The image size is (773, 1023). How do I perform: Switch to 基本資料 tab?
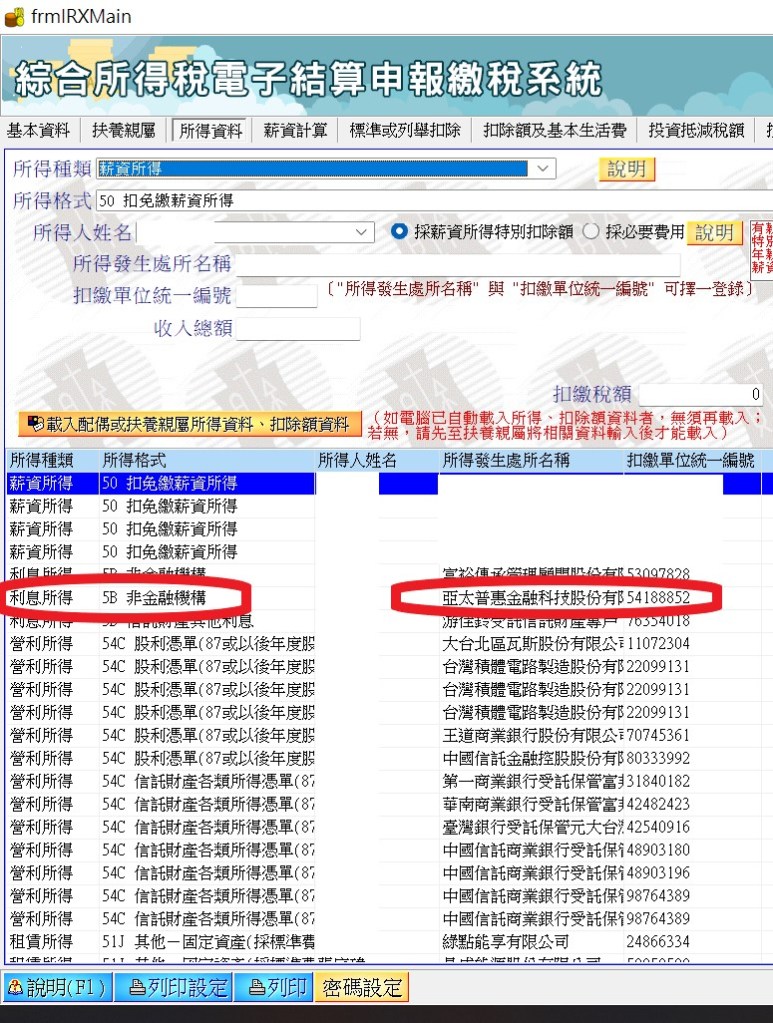[39, 130]
